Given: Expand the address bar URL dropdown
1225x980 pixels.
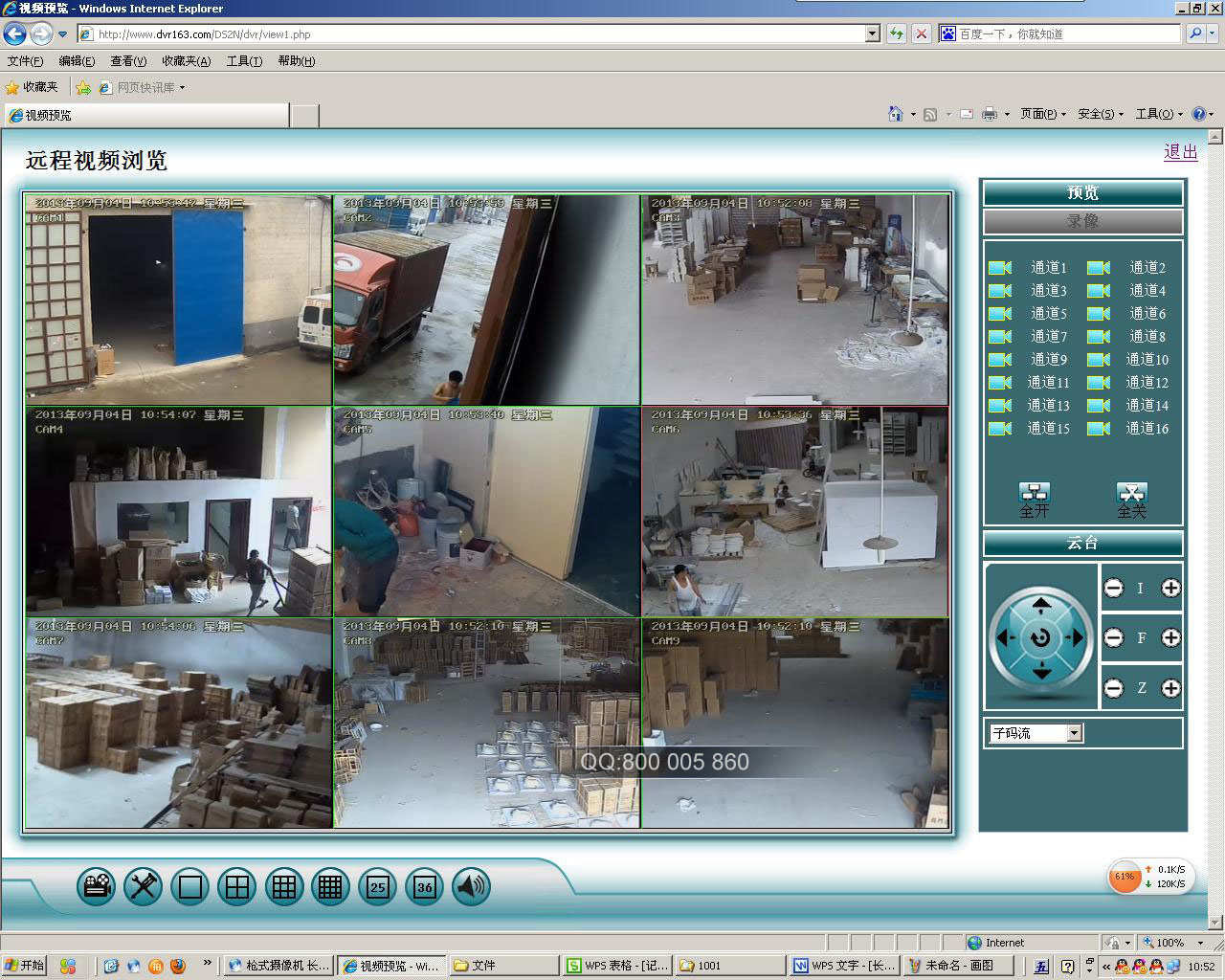Looking at the screenshot, I should click(872, 33).
